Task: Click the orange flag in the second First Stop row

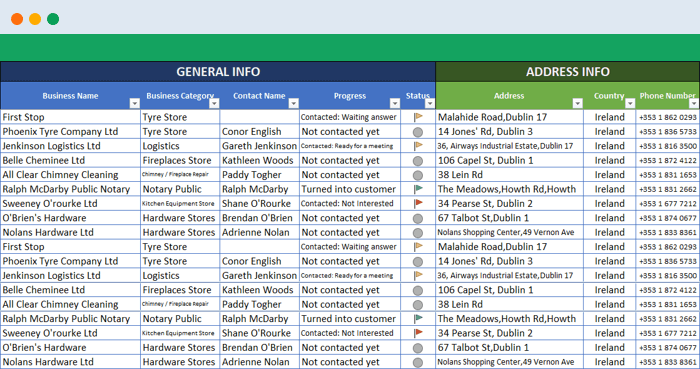Action: pos(418,247)
